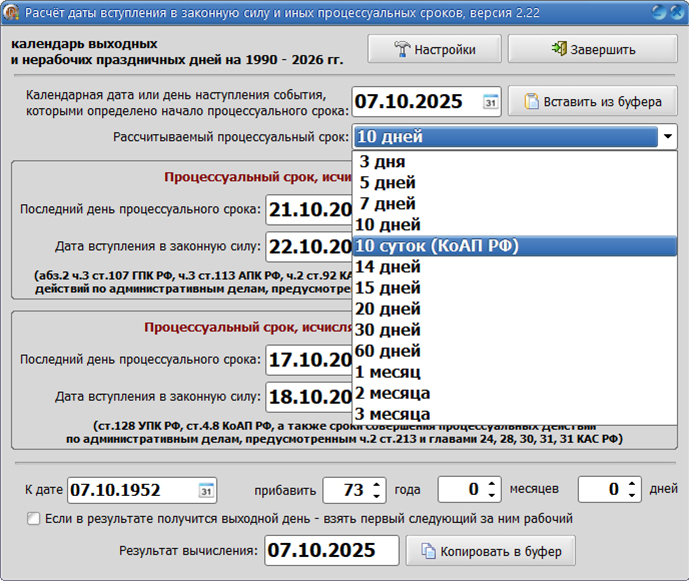
Task: Click the app icon in title bar
Action: pyautogui.click(x=12, y=12)
